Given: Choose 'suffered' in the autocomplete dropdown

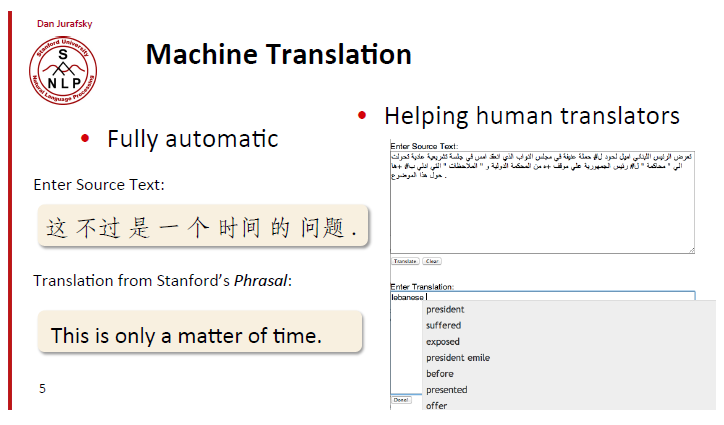Looking at the screenshot, I should [x=444, y=326].
